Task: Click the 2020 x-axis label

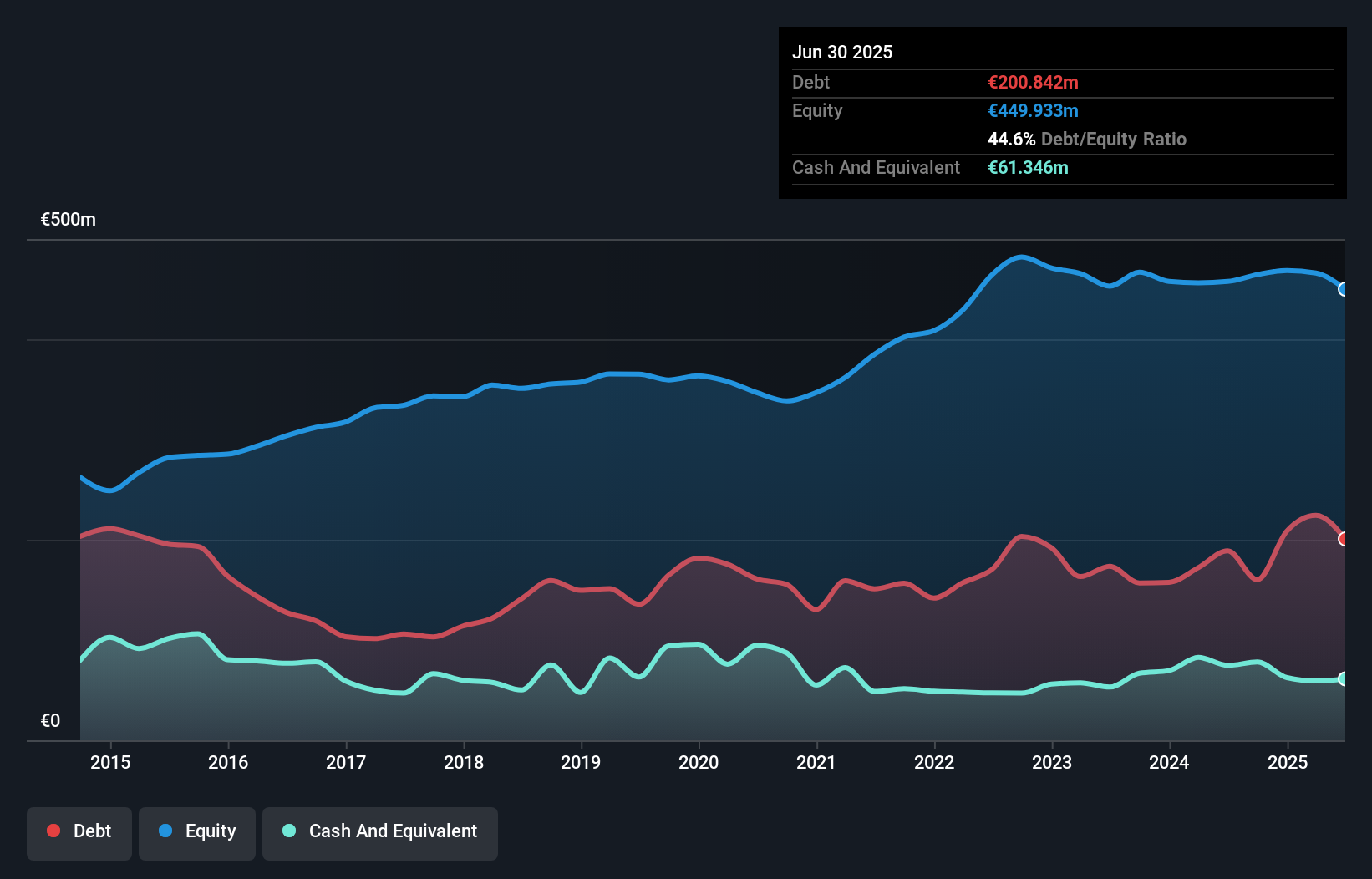Action: (x=699, y=762)
